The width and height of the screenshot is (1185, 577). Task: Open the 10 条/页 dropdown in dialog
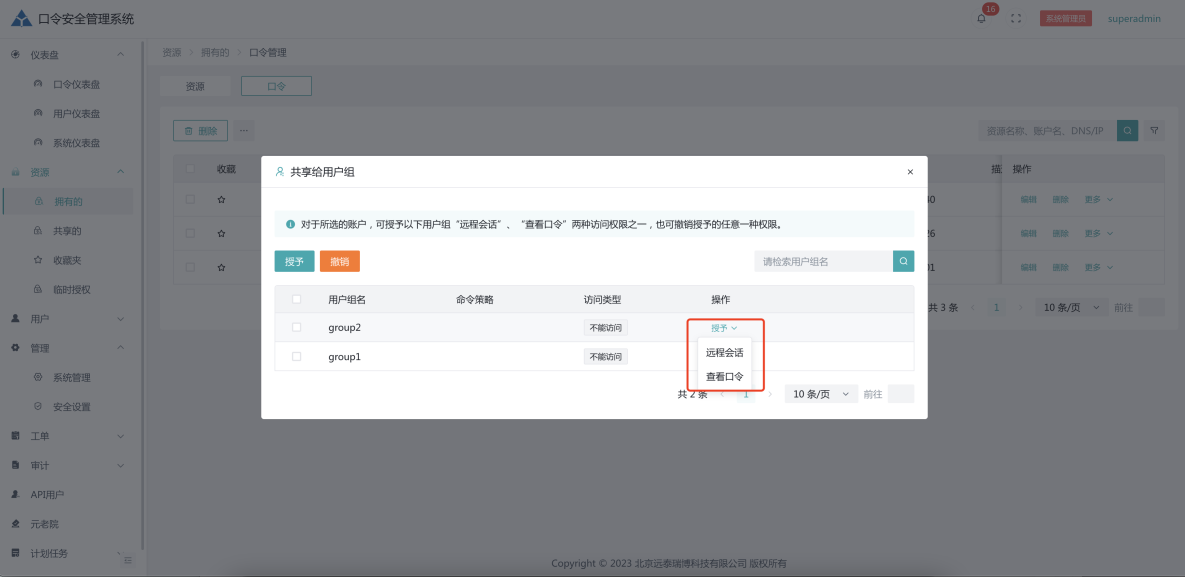click(x=821, y=394)
